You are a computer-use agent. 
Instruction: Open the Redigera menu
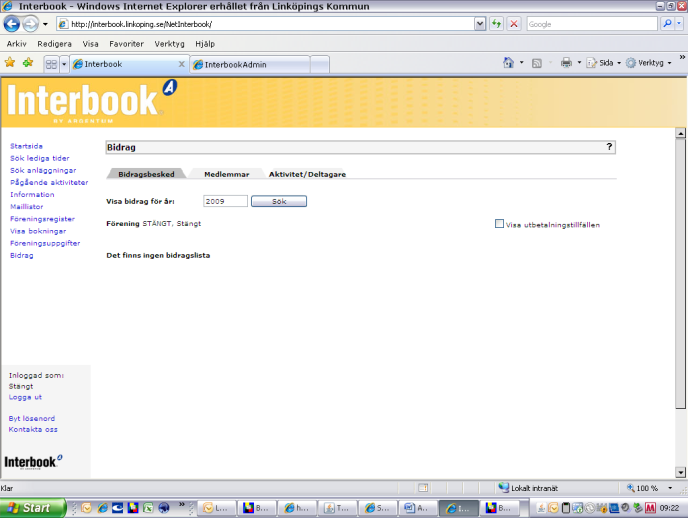click(54, 44)
